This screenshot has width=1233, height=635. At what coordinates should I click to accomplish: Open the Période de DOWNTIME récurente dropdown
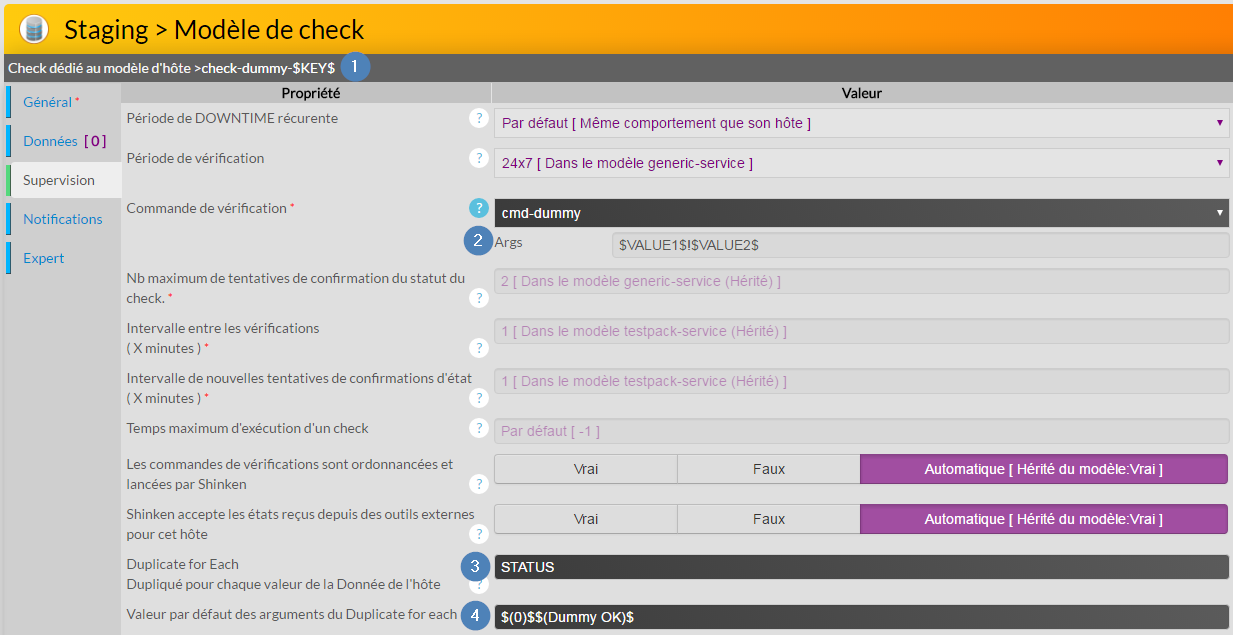tap(861, 123)
